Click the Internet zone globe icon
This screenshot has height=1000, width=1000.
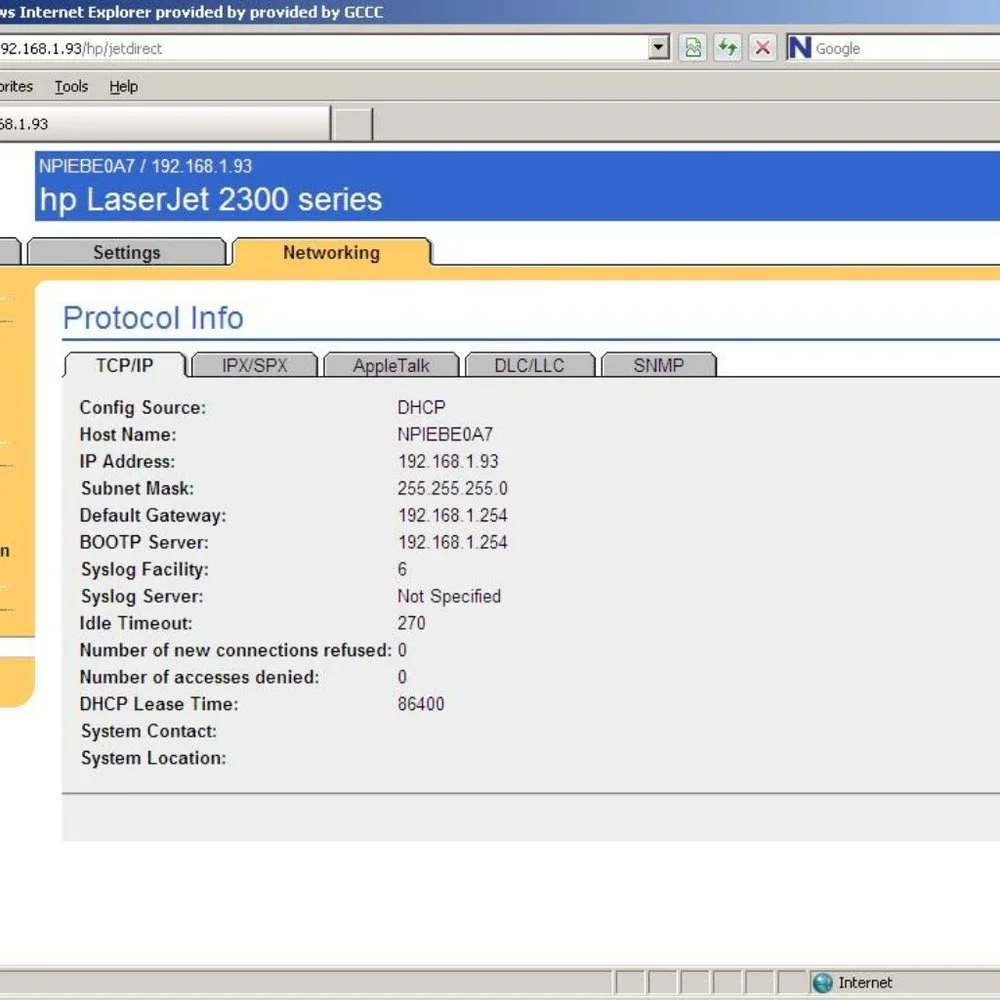822,983
